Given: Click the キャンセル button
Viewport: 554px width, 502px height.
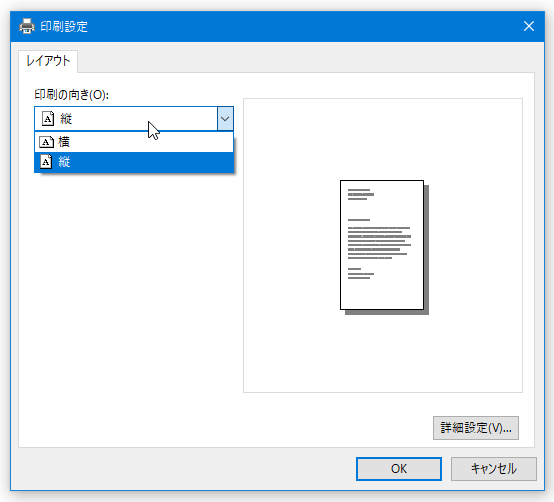Looking at the screenshot, I should (x=494, y=469).
